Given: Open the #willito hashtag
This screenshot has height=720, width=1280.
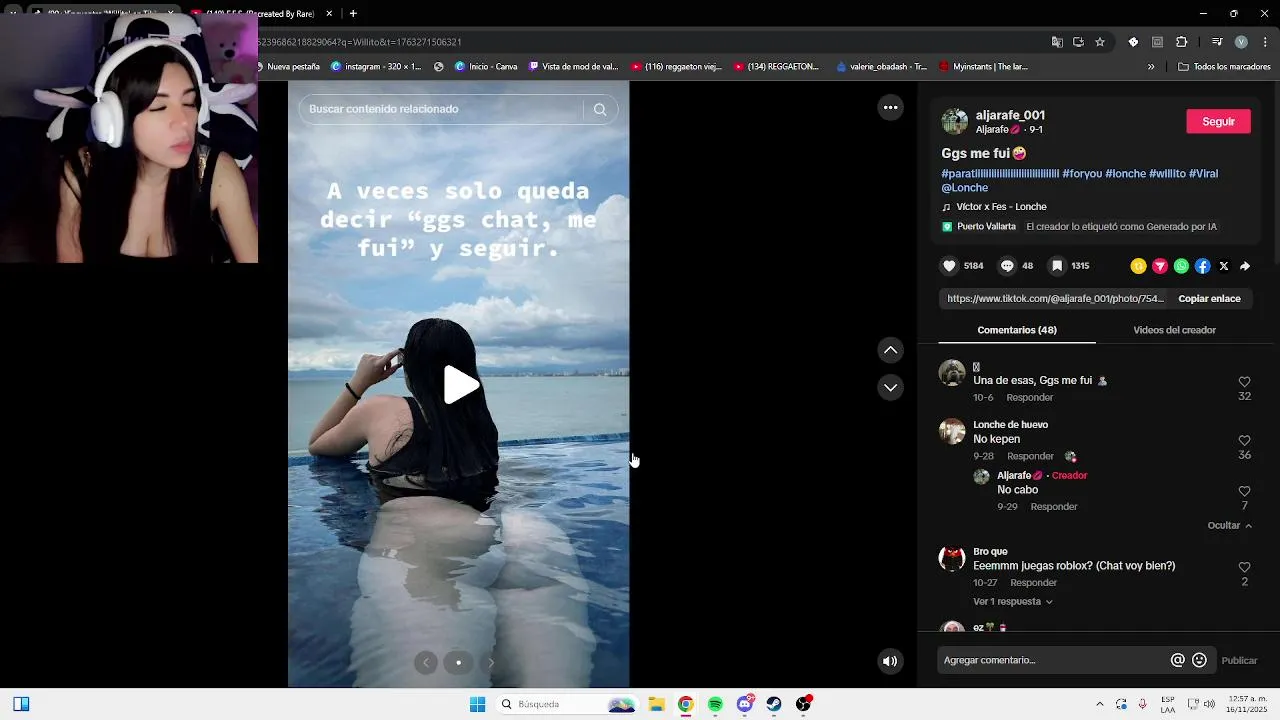Looking at the screenshot, I should (1167, 174).
